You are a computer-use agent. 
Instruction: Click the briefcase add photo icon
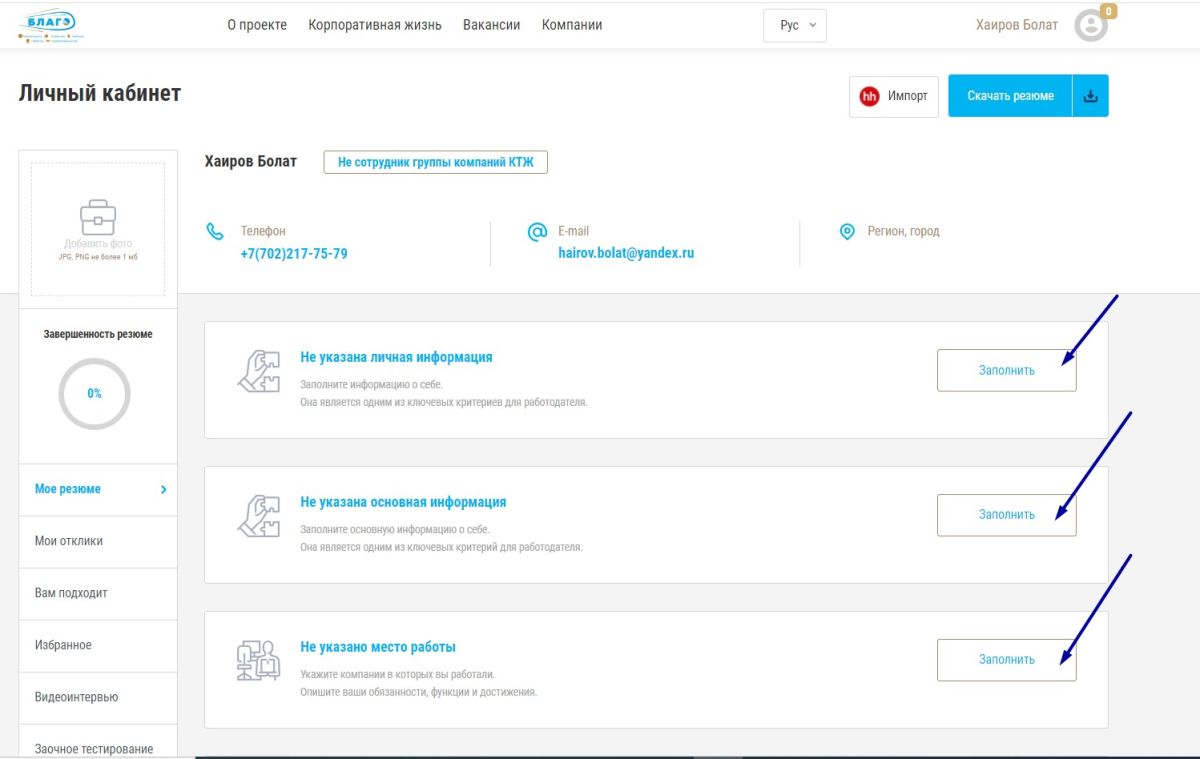(x=98, y=216)
